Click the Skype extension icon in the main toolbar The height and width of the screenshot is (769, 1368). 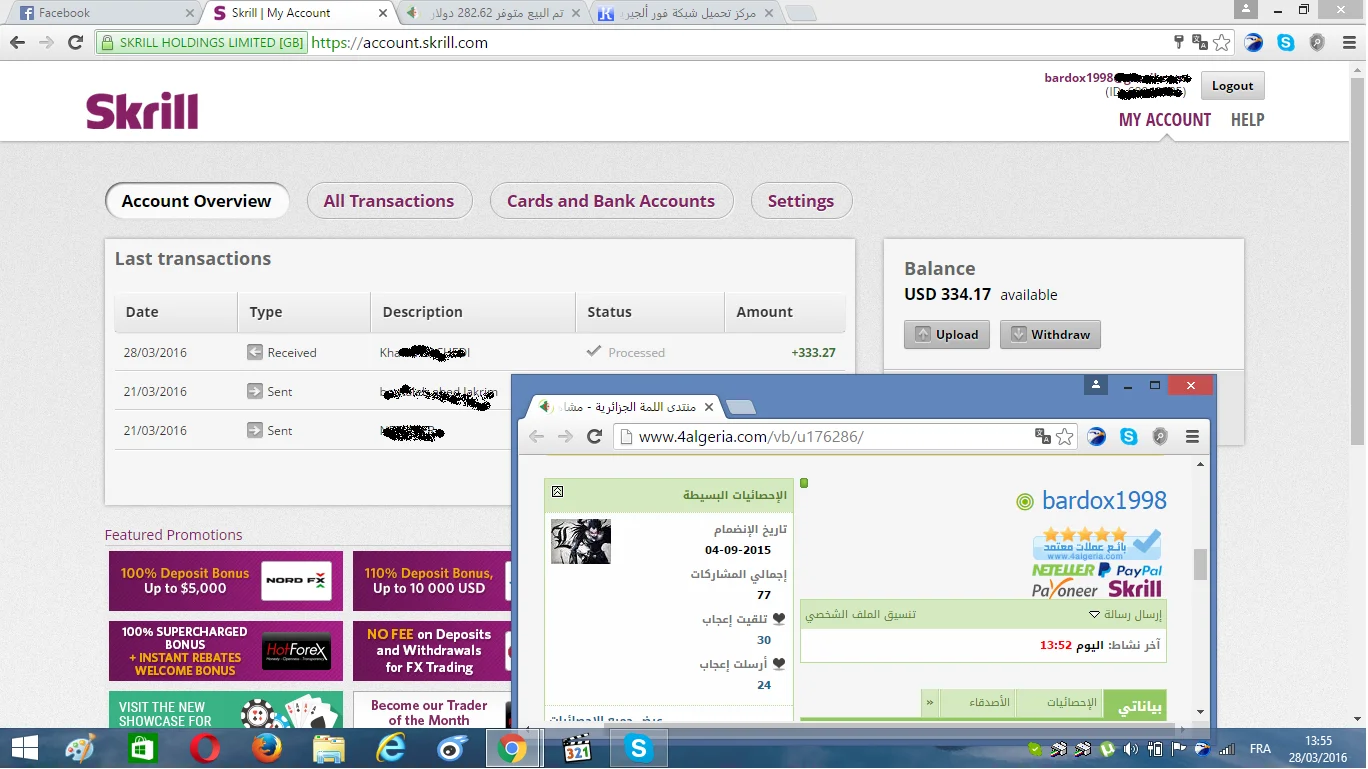(1286, 43)
